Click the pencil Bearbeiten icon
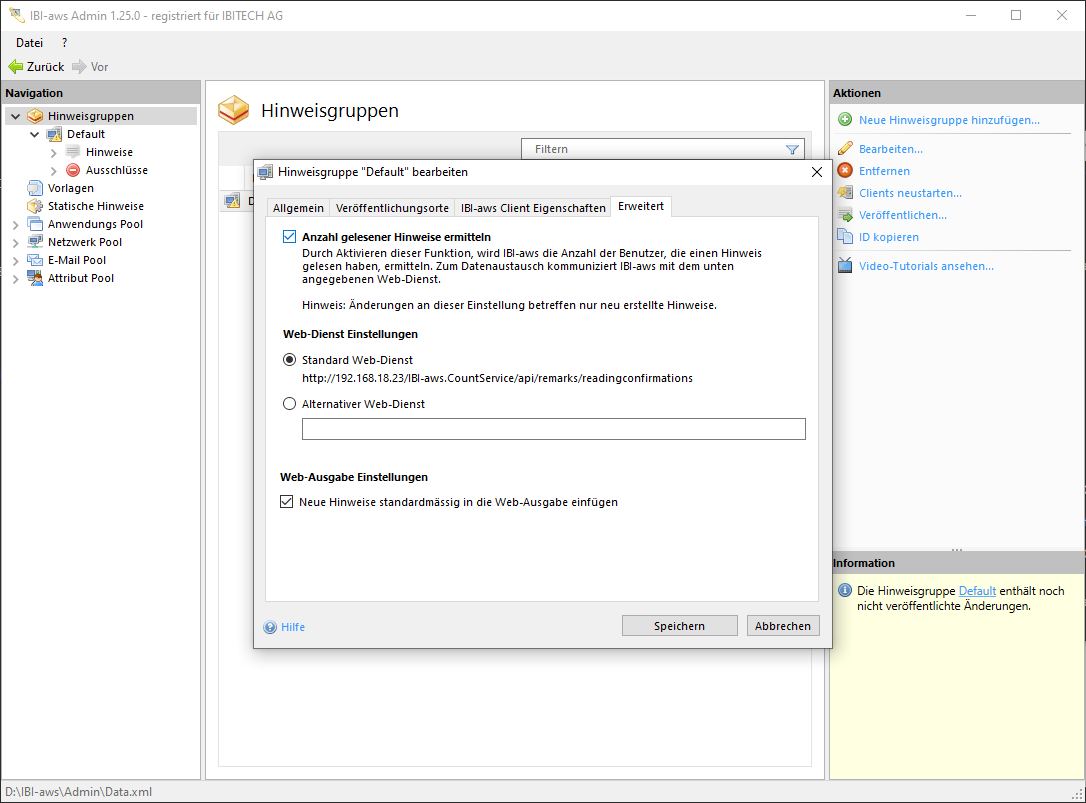The image size is (1086, 803). [x=845, y=149]
